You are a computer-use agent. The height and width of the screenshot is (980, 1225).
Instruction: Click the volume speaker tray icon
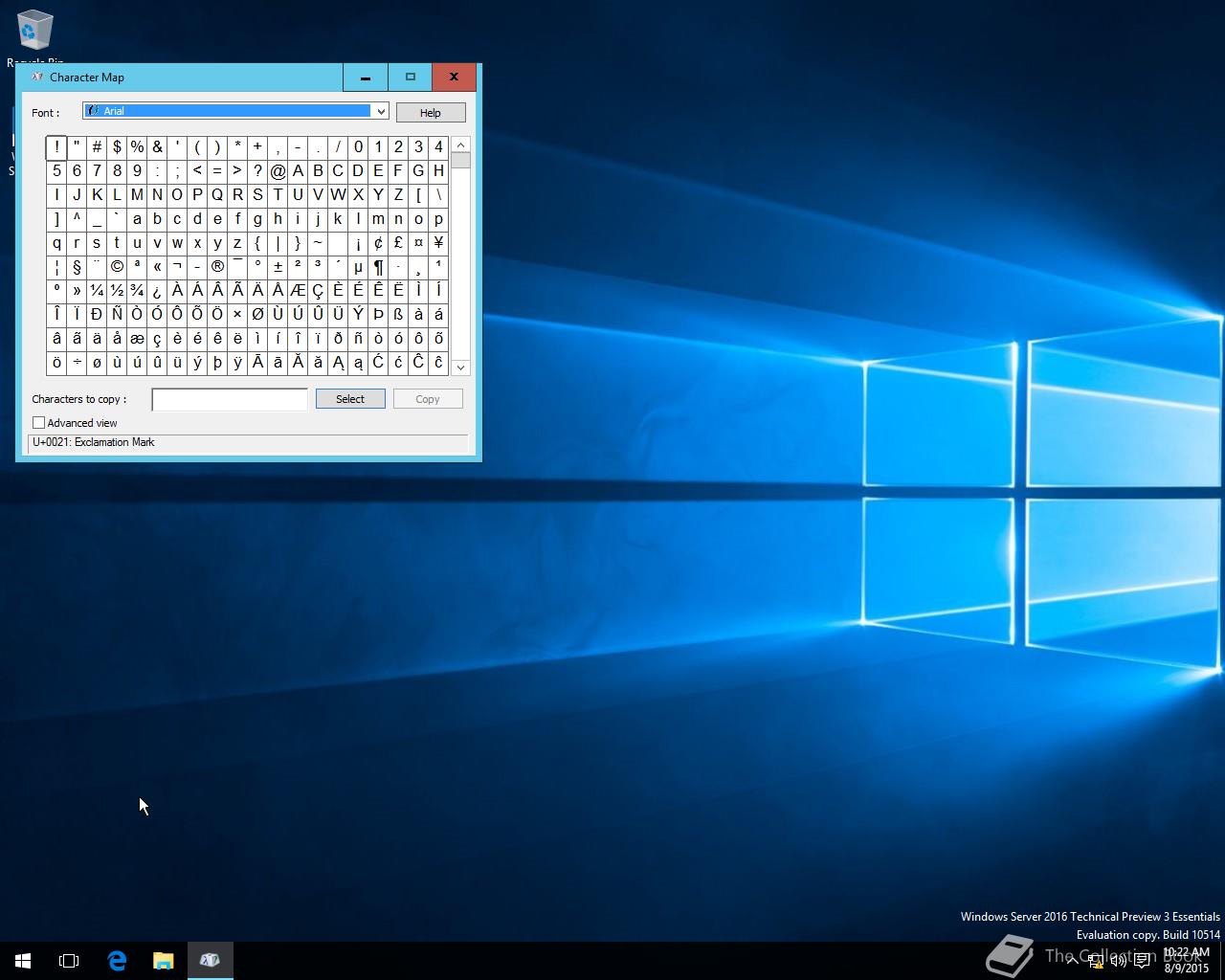coord(1118,961)
